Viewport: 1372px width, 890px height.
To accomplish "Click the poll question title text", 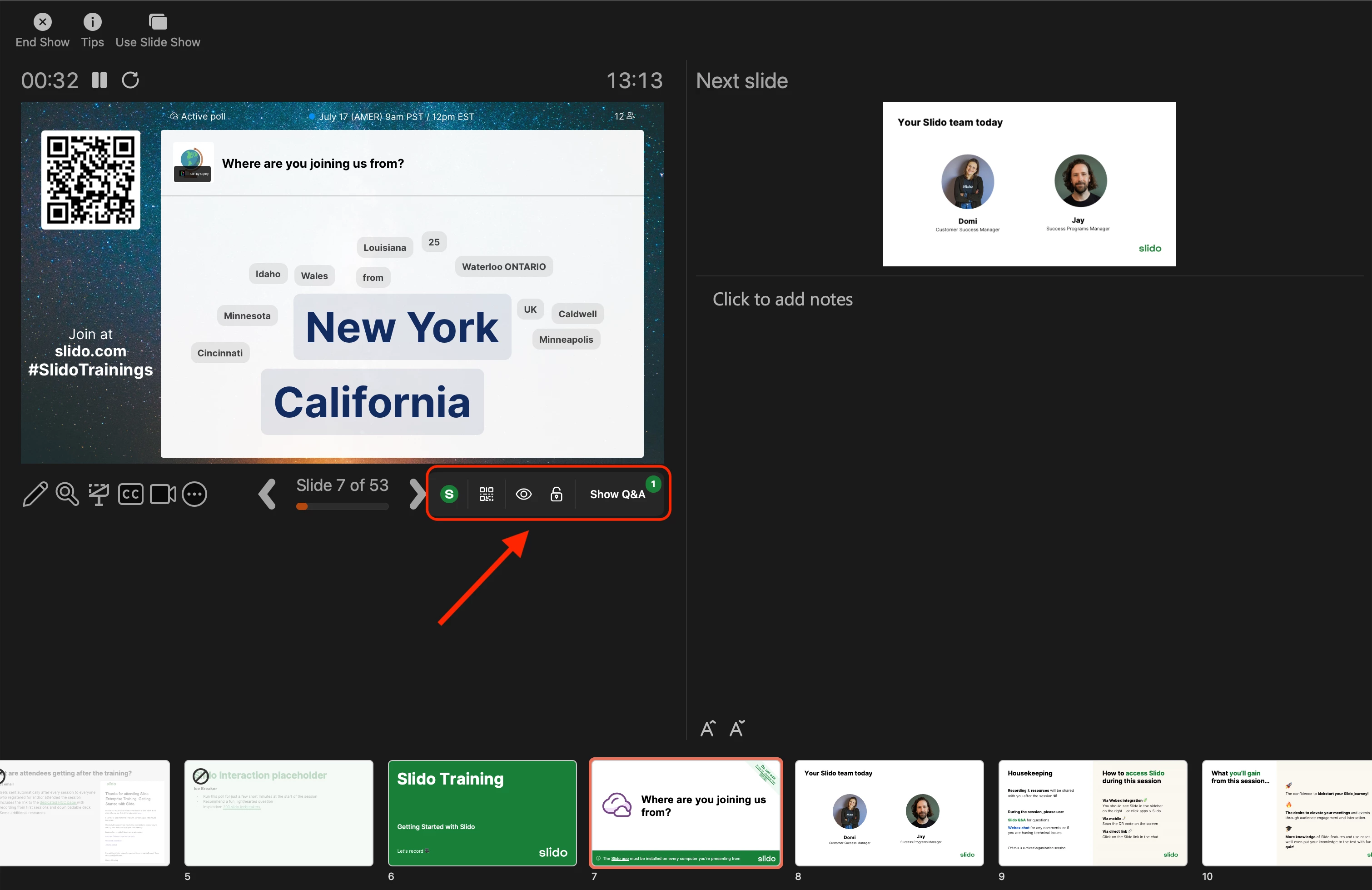I will click(313, 163).
